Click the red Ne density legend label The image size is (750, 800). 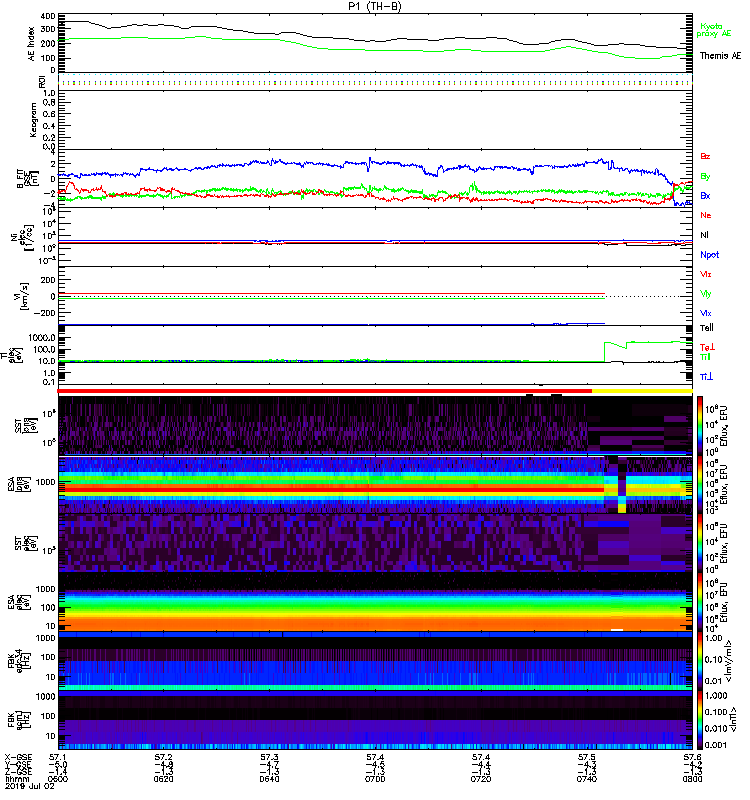click(706, 215)
